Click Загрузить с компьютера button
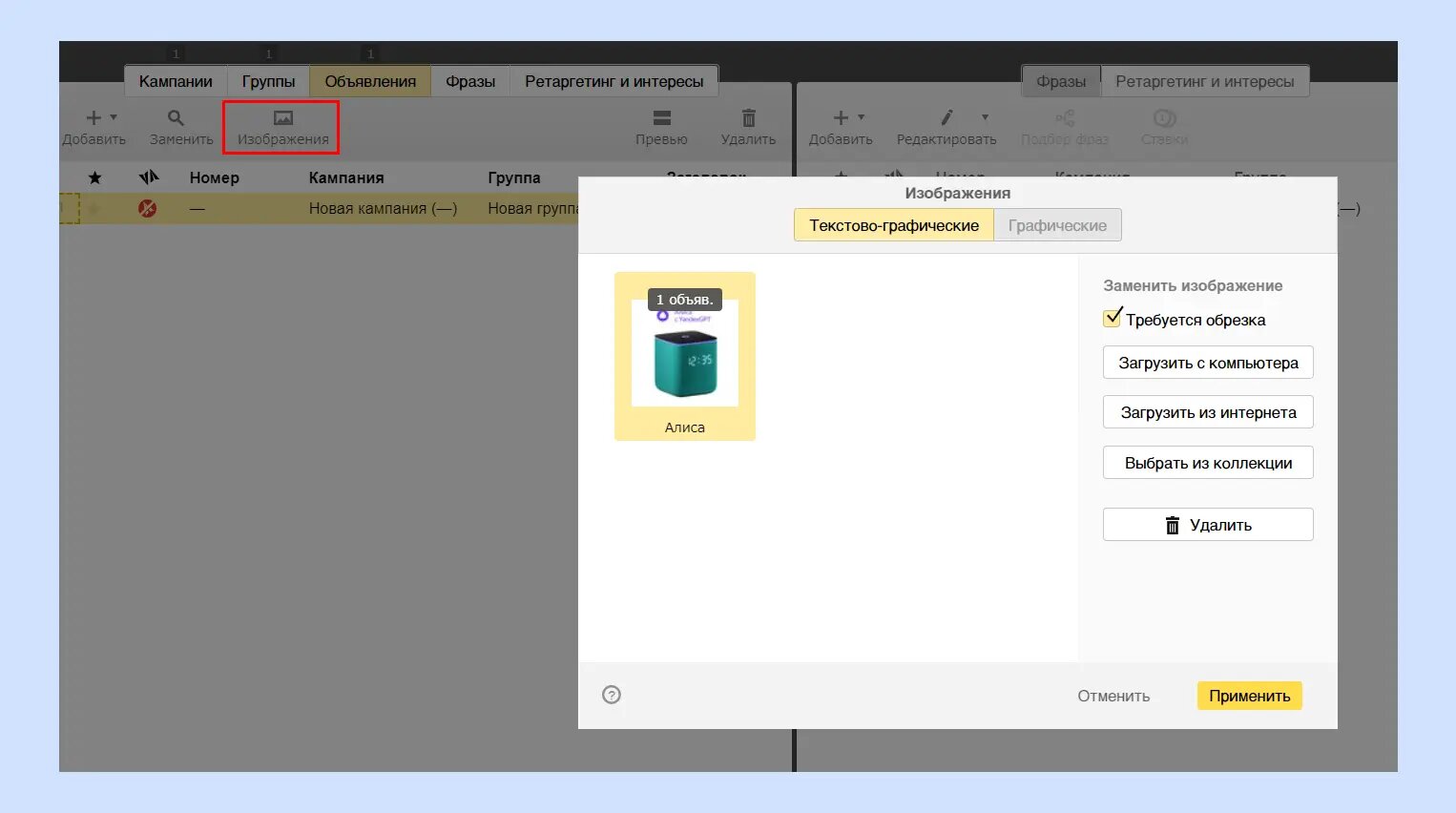 pyautogui.click(x=1208, y=363)
